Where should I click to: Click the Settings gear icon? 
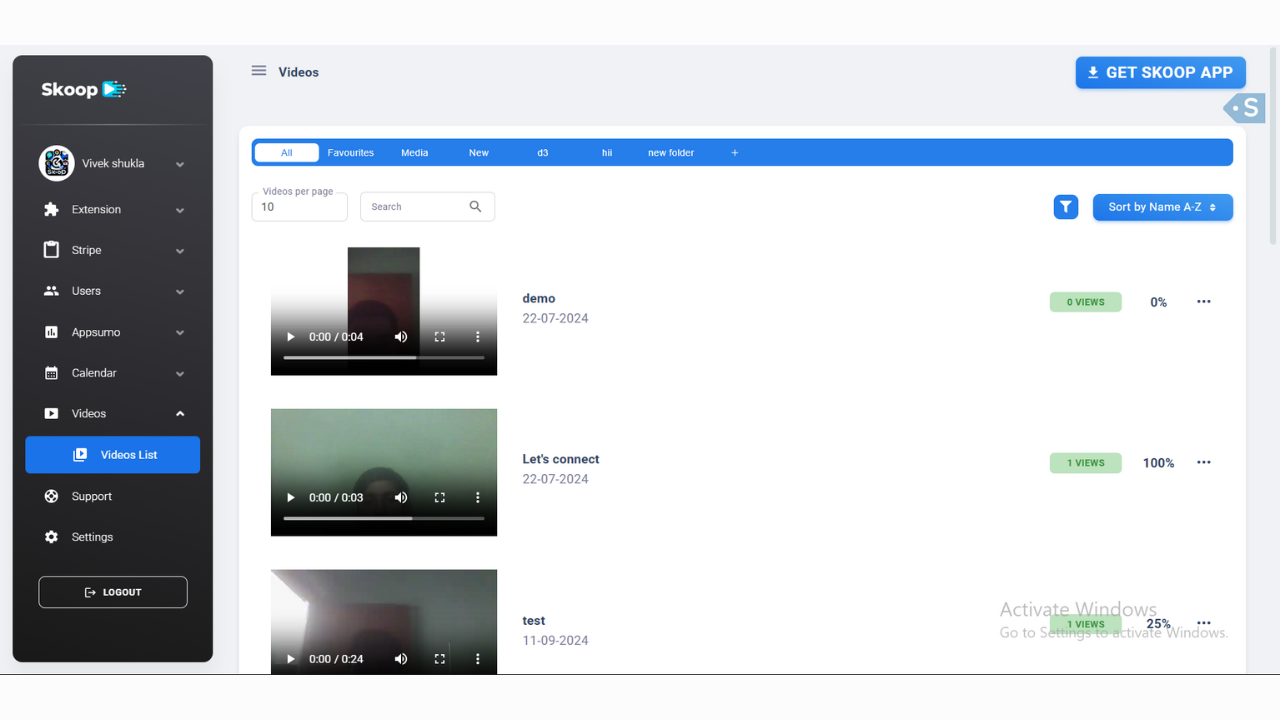(51, 537)
